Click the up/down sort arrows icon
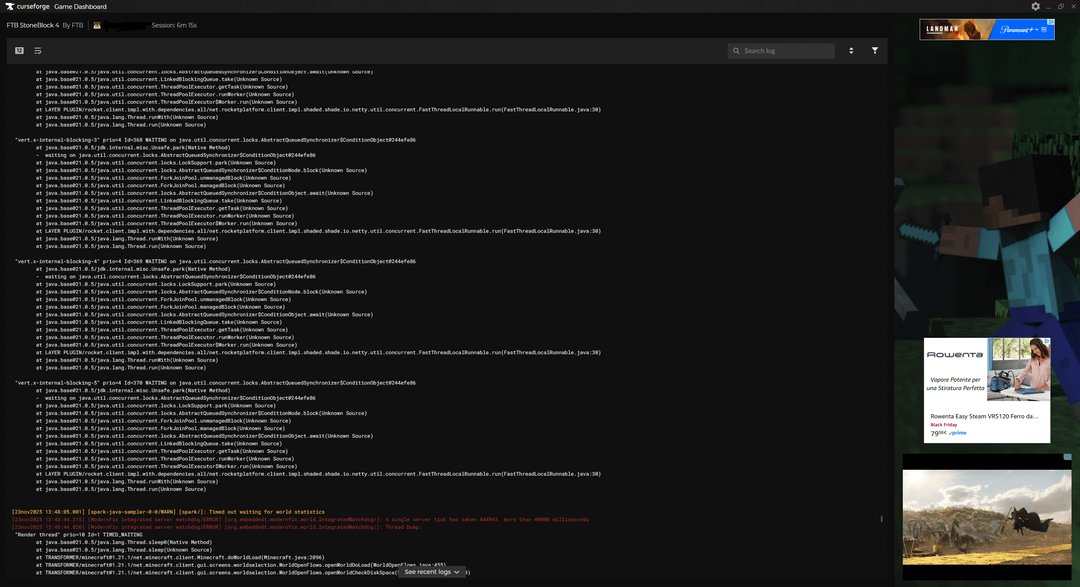Image resolution: width=1080 pixels, height=587 pixels. [851, 50]
